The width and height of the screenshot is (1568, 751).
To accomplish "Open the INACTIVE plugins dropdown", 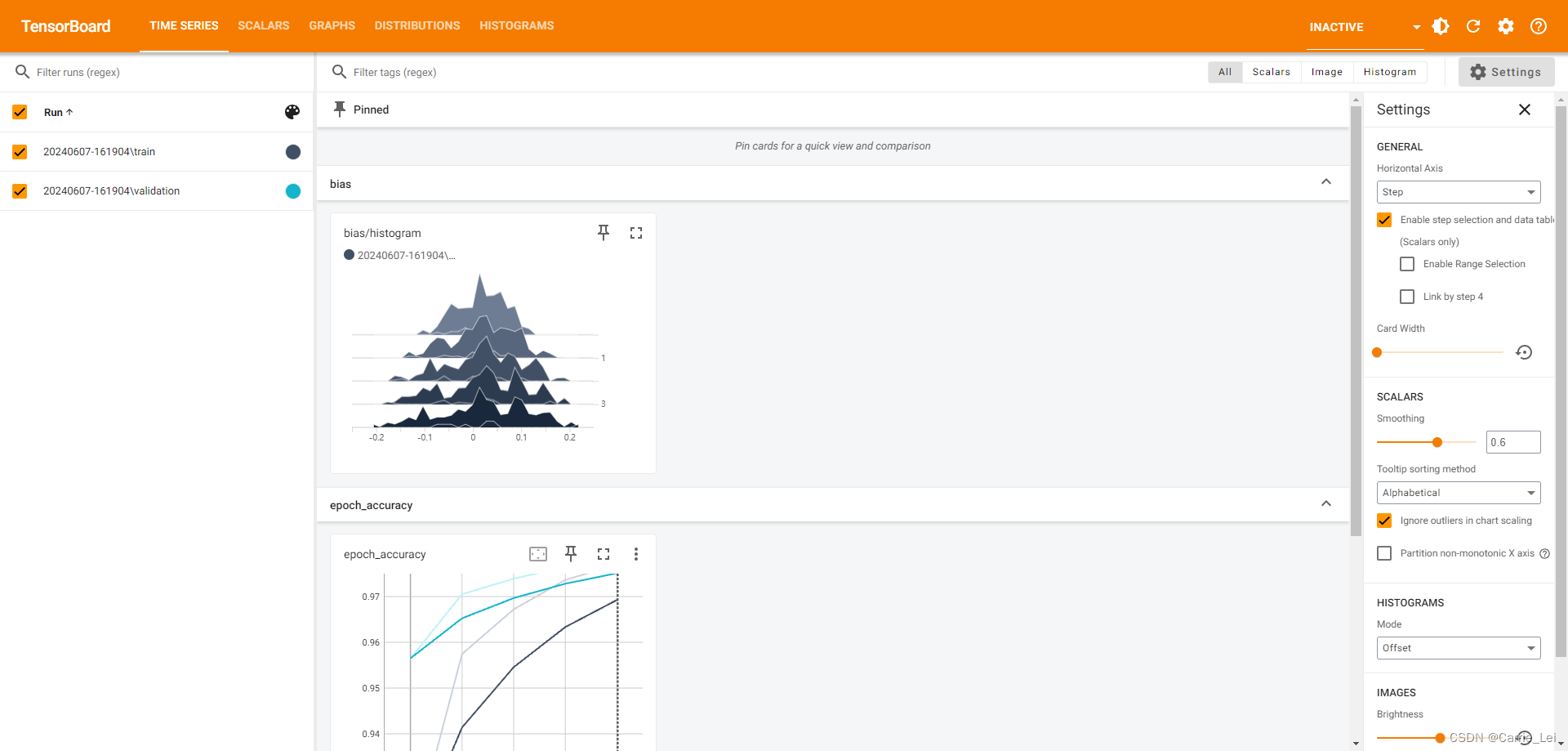I will pyautogui.click(x=1365, y=27).
